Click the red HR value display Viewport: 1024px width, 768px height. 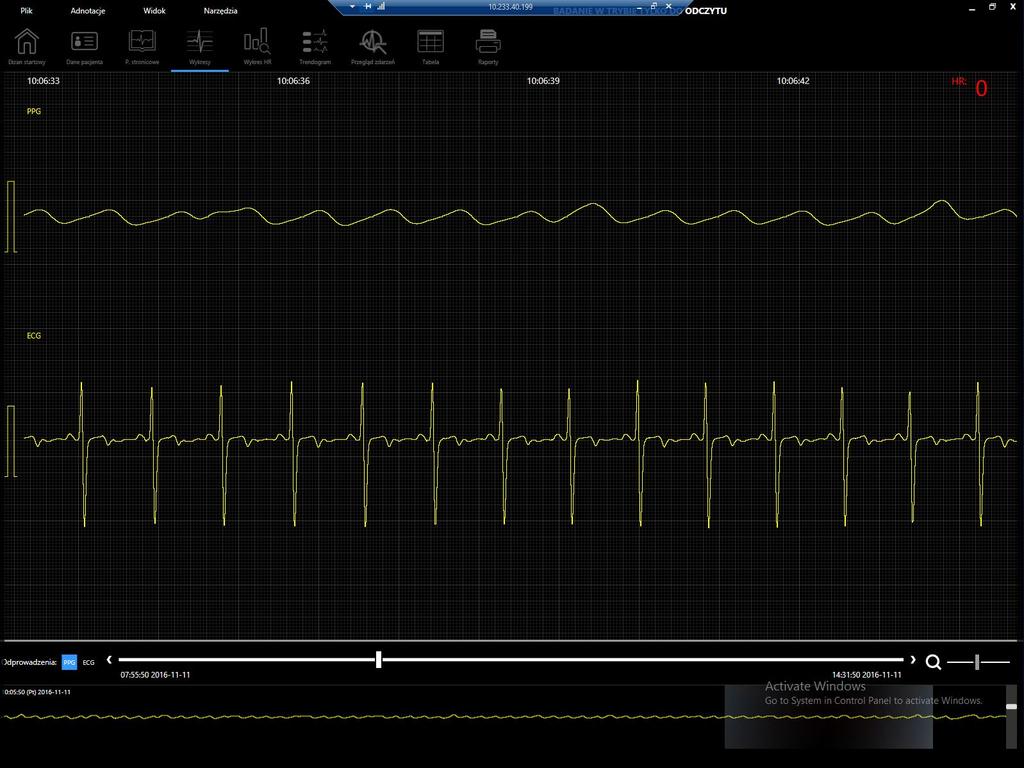coord(981,88)
